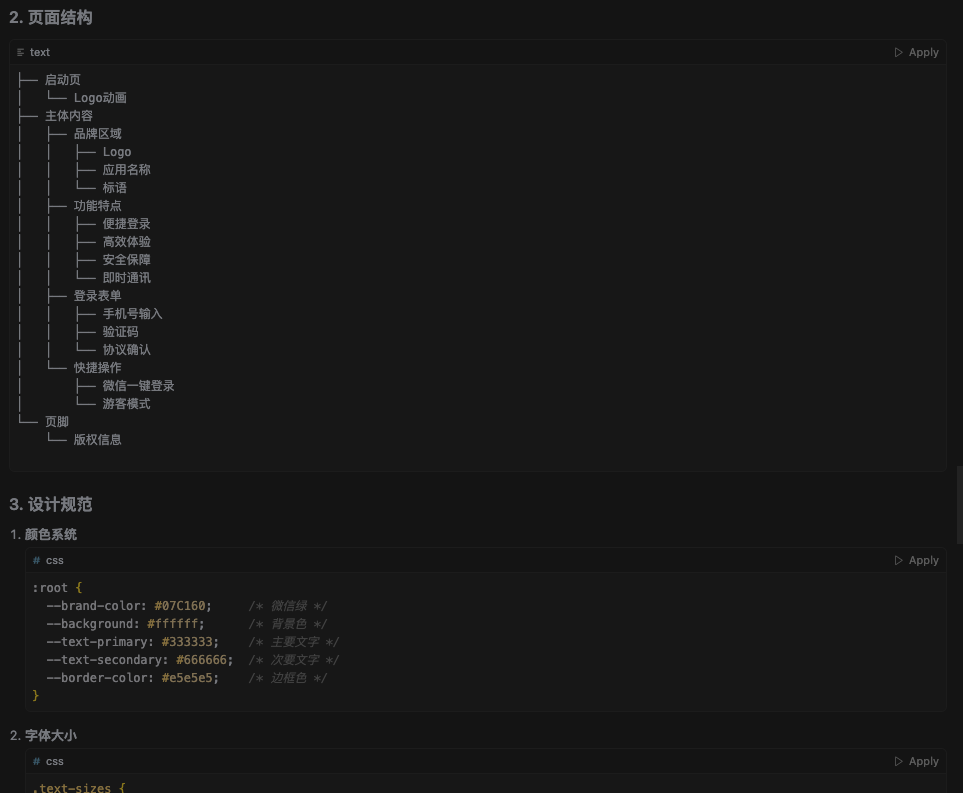Click the play icon beside Apply in :root block
The width and height of the screenshot is (963, 793).
pos(899,560)
